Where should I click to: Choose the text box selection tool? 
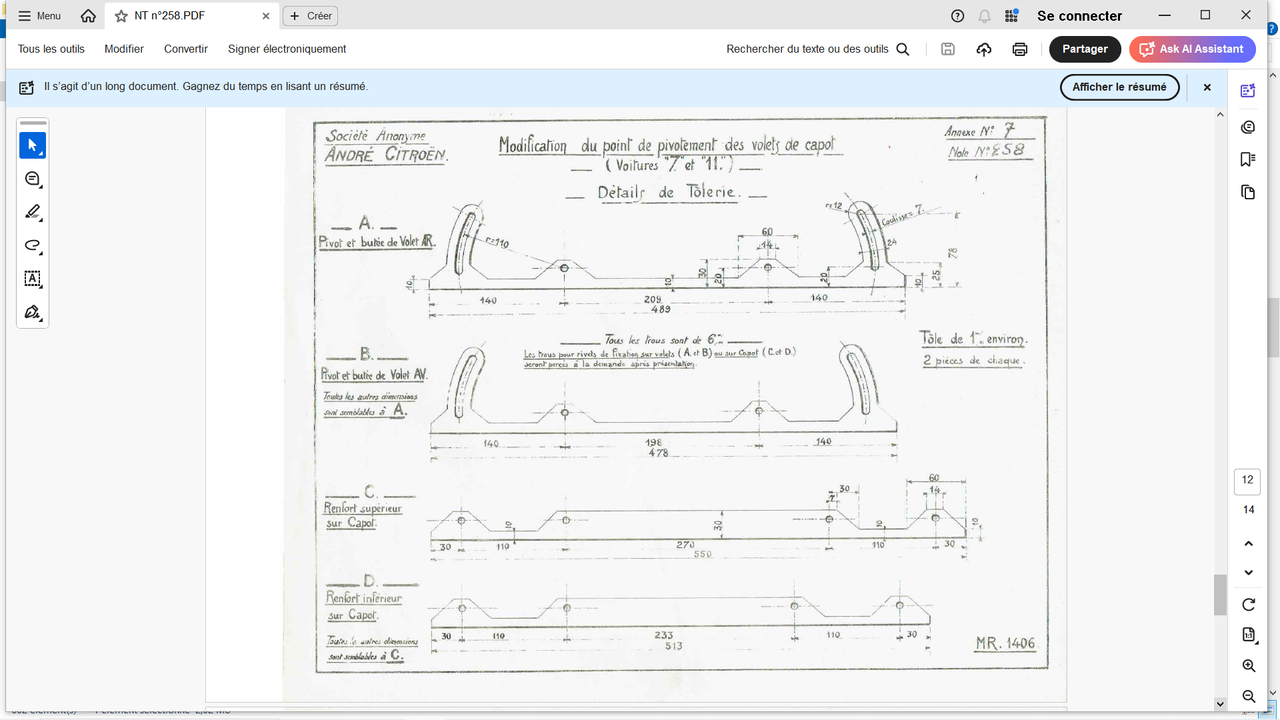32,279
